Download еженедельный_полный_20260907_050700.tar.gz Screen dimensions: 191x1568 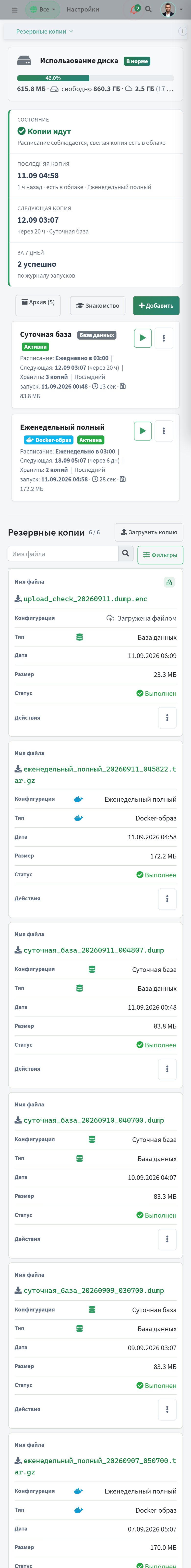[95, 1466]
